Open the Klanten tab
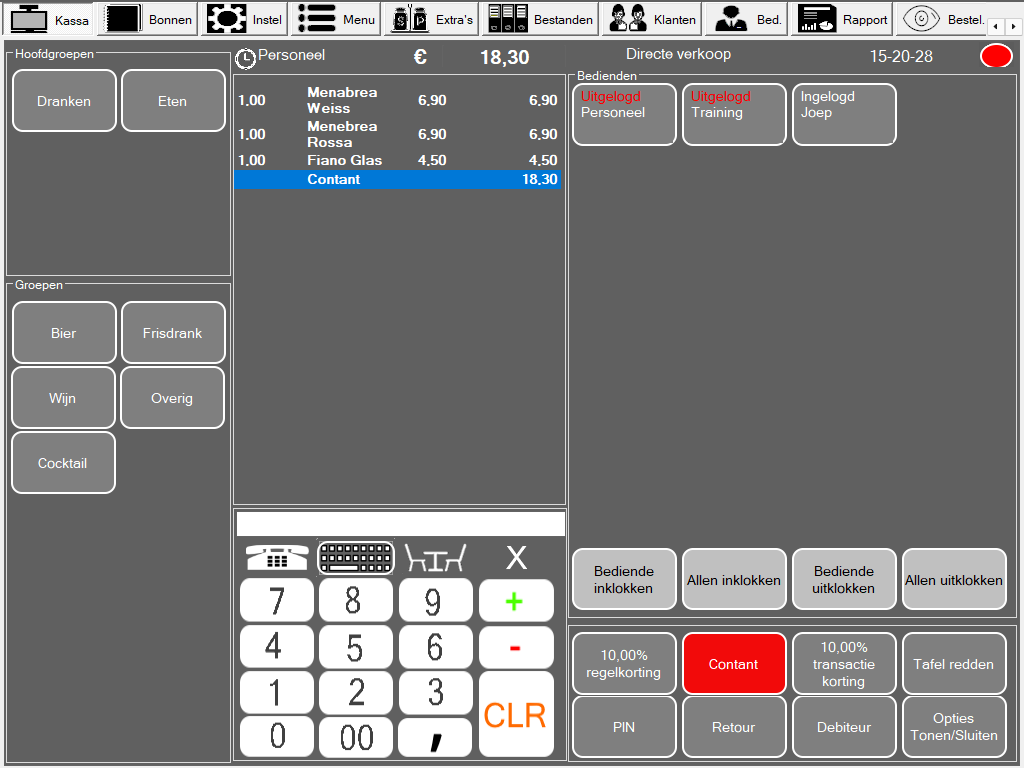 pos(653,19)
